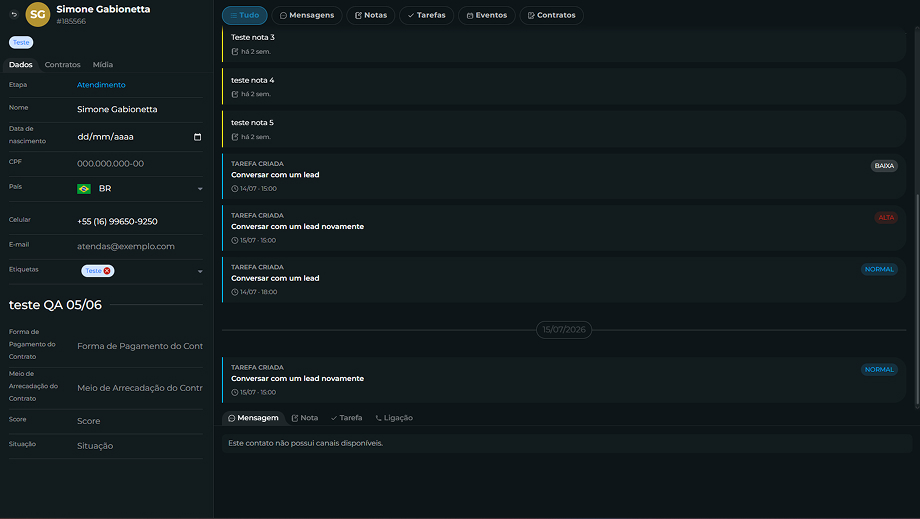Viewport: 920px width, 519px height.
Task: Click the note icon under teste nota 5
Action: coord(235,137)
